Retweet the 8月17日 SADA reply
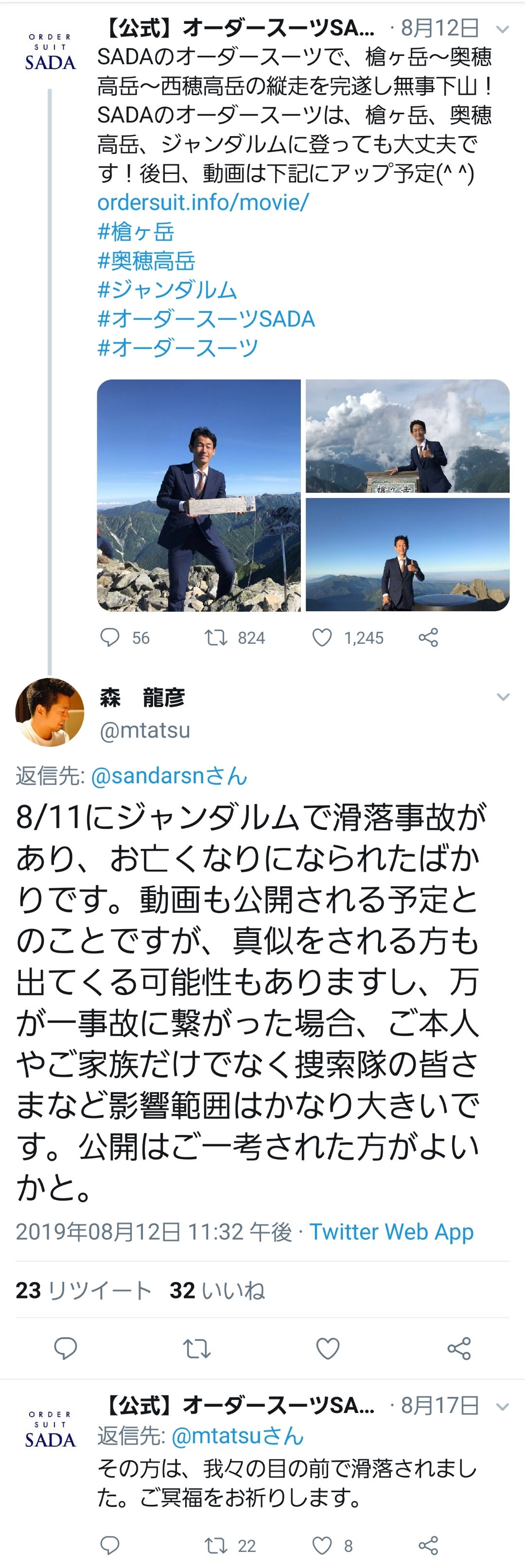Screen dimensions: 525x1568 (216, 1545)
